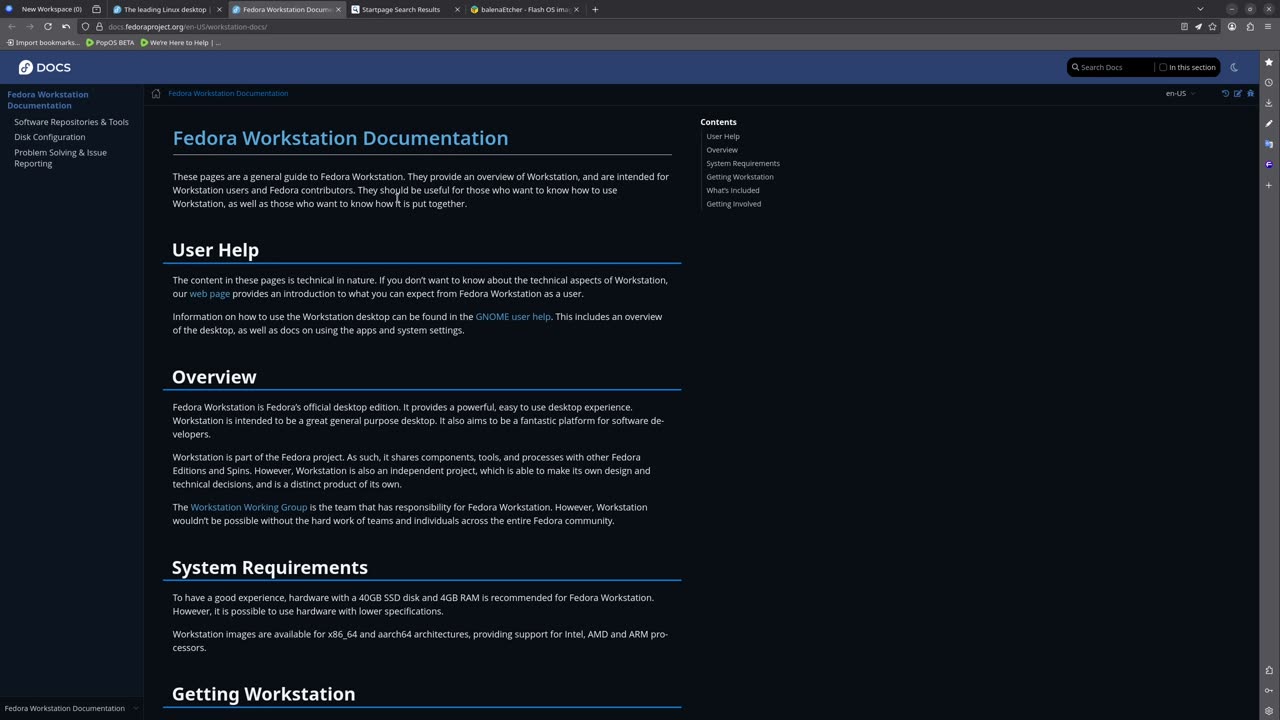Jump to System Requirements in Contents
Viewport: 1280px width, 720px height.
click(743, 163)
